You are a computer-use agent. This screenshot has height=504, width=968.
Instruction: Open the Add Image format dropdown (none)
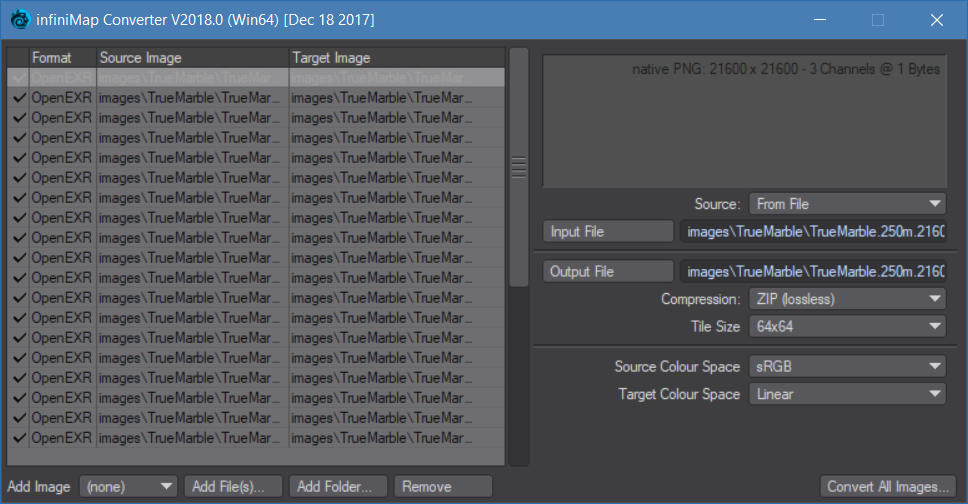tap(128, 487)
